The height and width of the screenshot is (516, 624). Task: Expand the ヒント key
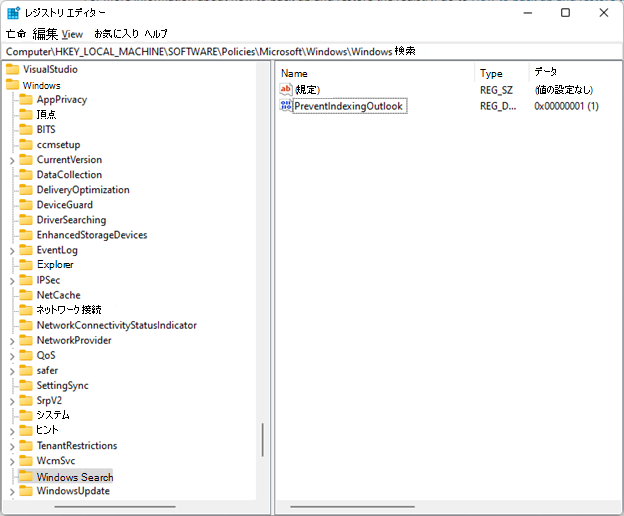coord(12,431)
